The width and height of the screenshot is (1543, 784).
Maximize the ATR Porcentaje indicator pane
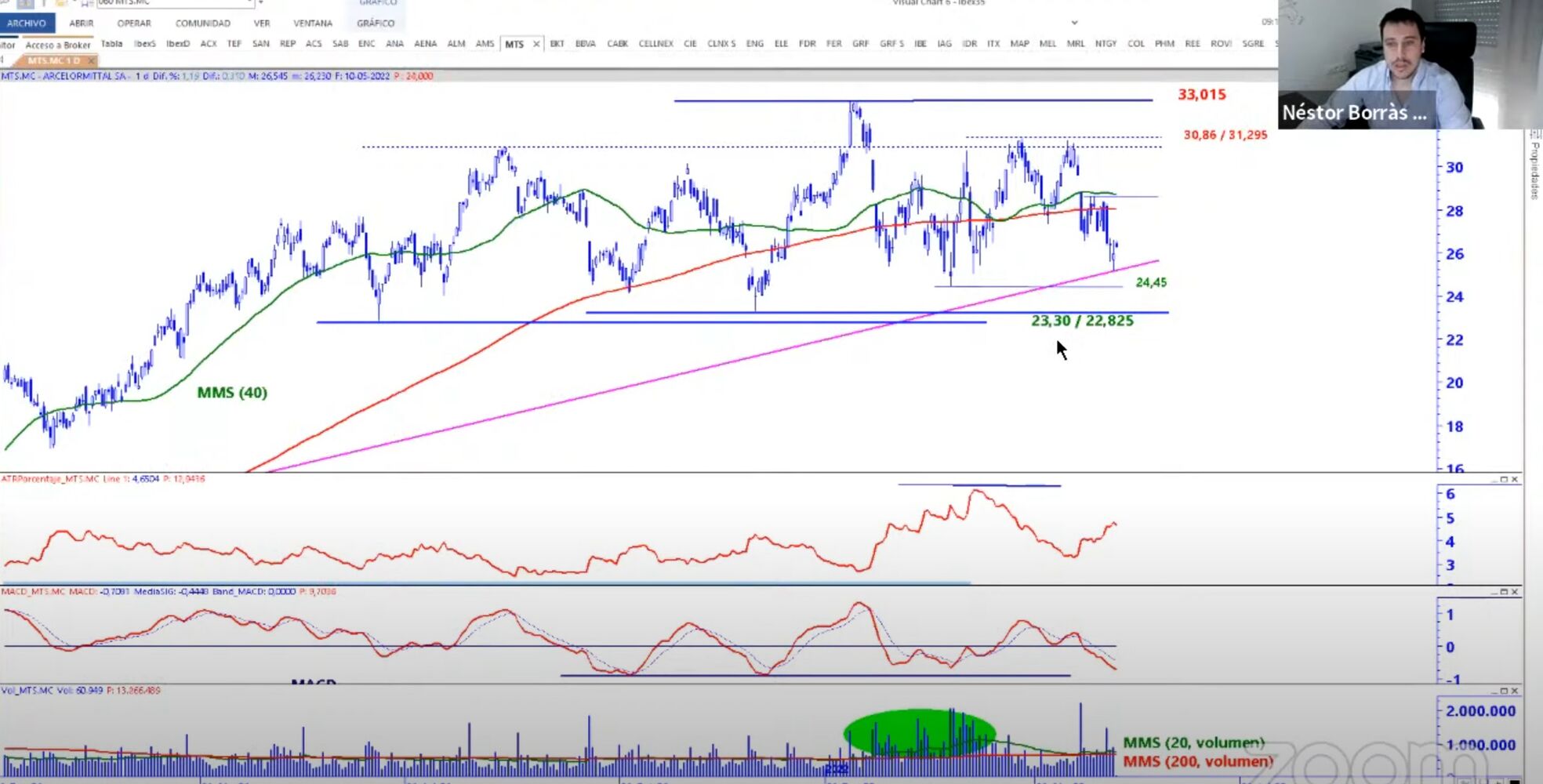1504,479
